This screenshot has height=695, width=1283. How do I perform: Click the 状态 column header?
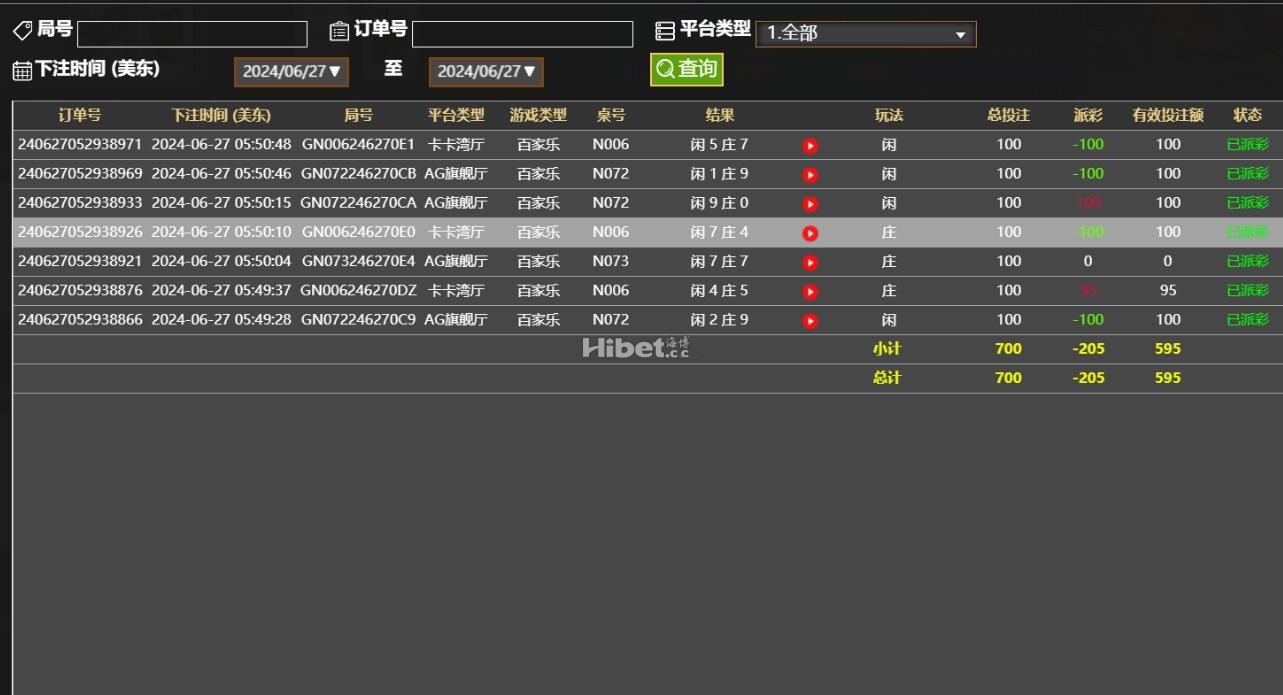coord(1248,115)
